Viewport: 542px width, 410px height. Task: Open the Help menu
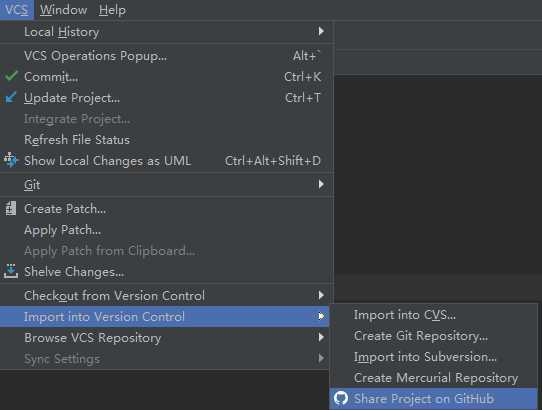(112, 10)
